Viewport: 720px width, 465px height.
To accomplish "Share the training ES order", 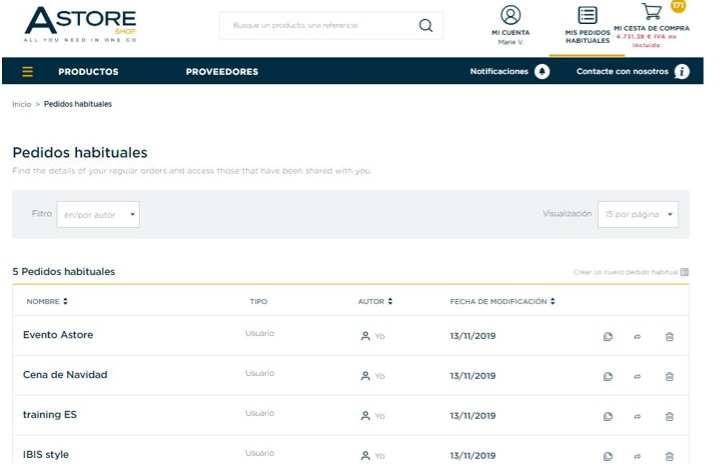I will pyautogui.click(x=637, y=416).
